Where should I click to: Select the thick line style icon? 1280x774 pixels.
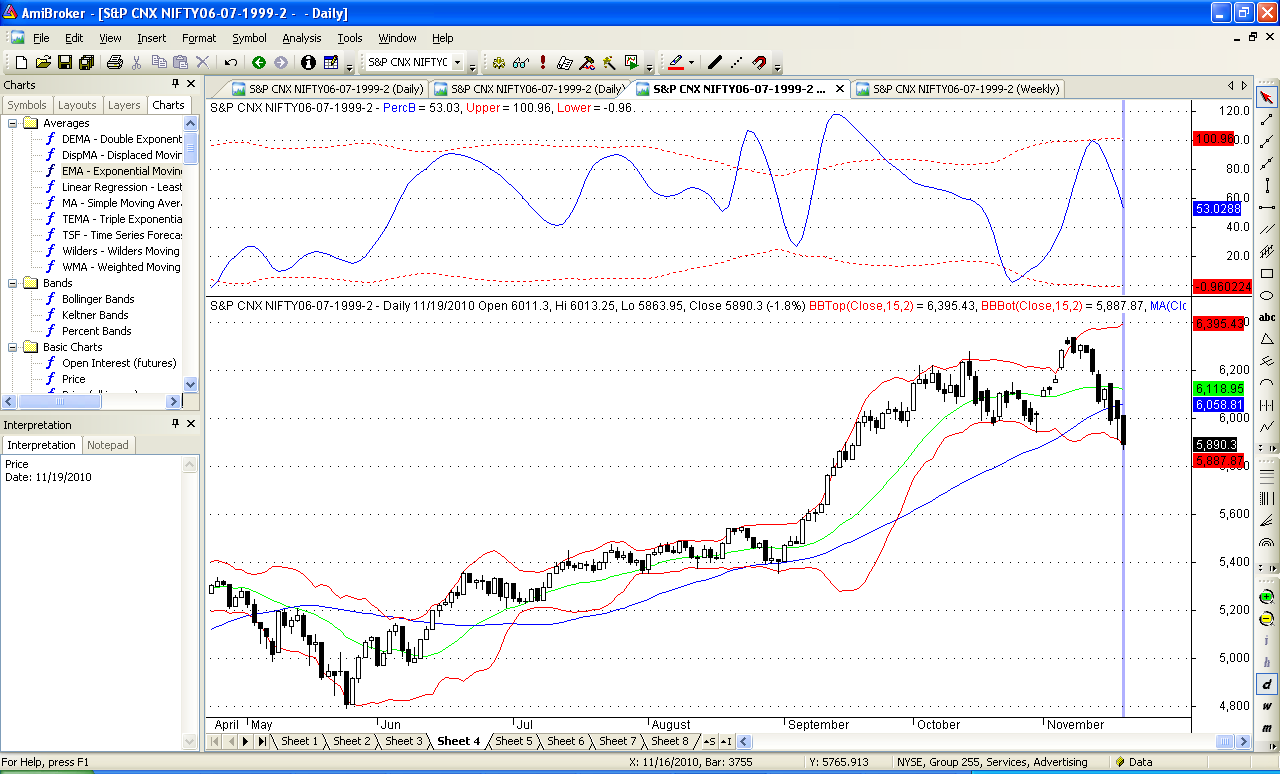pos(714,62)
